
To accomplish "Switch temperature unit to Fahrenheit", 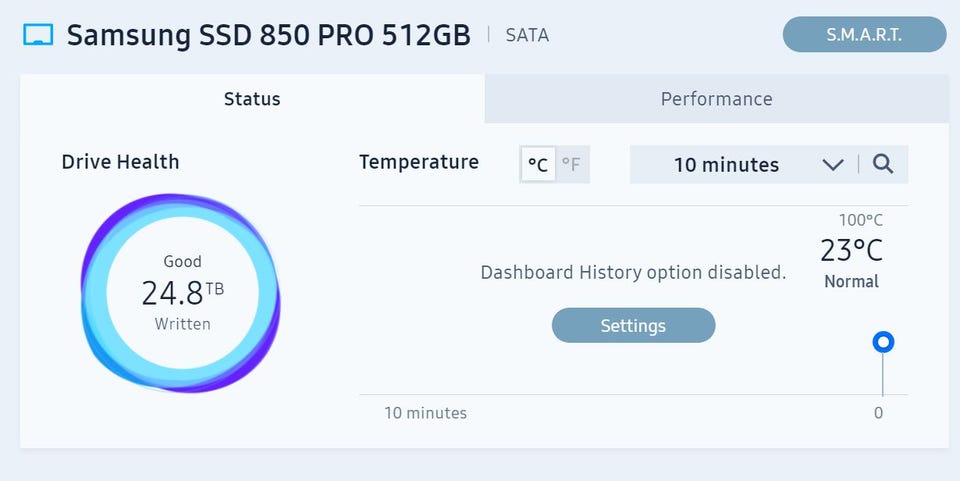I will coord(571,165).
